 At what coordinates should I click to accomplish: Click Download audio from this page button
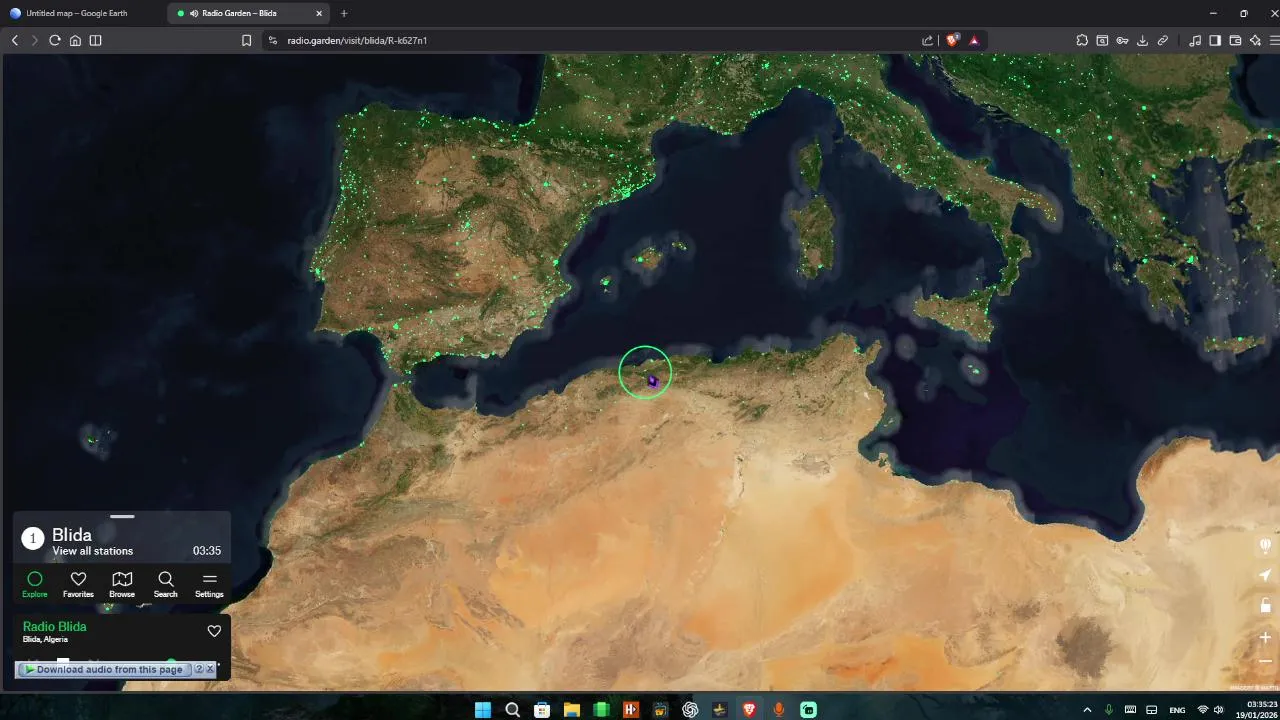[104, 669]
